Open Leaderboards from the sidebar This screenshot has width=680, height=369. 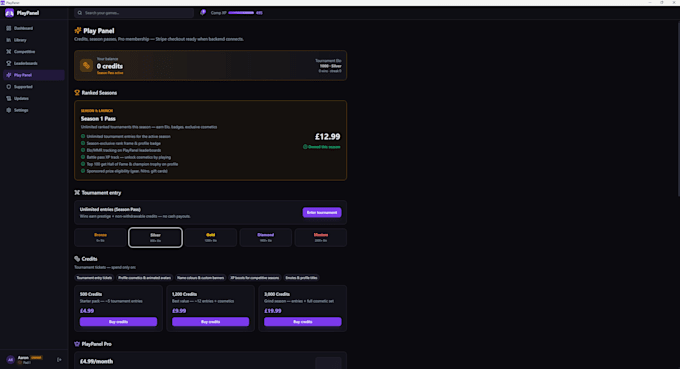tap(34, 63)
